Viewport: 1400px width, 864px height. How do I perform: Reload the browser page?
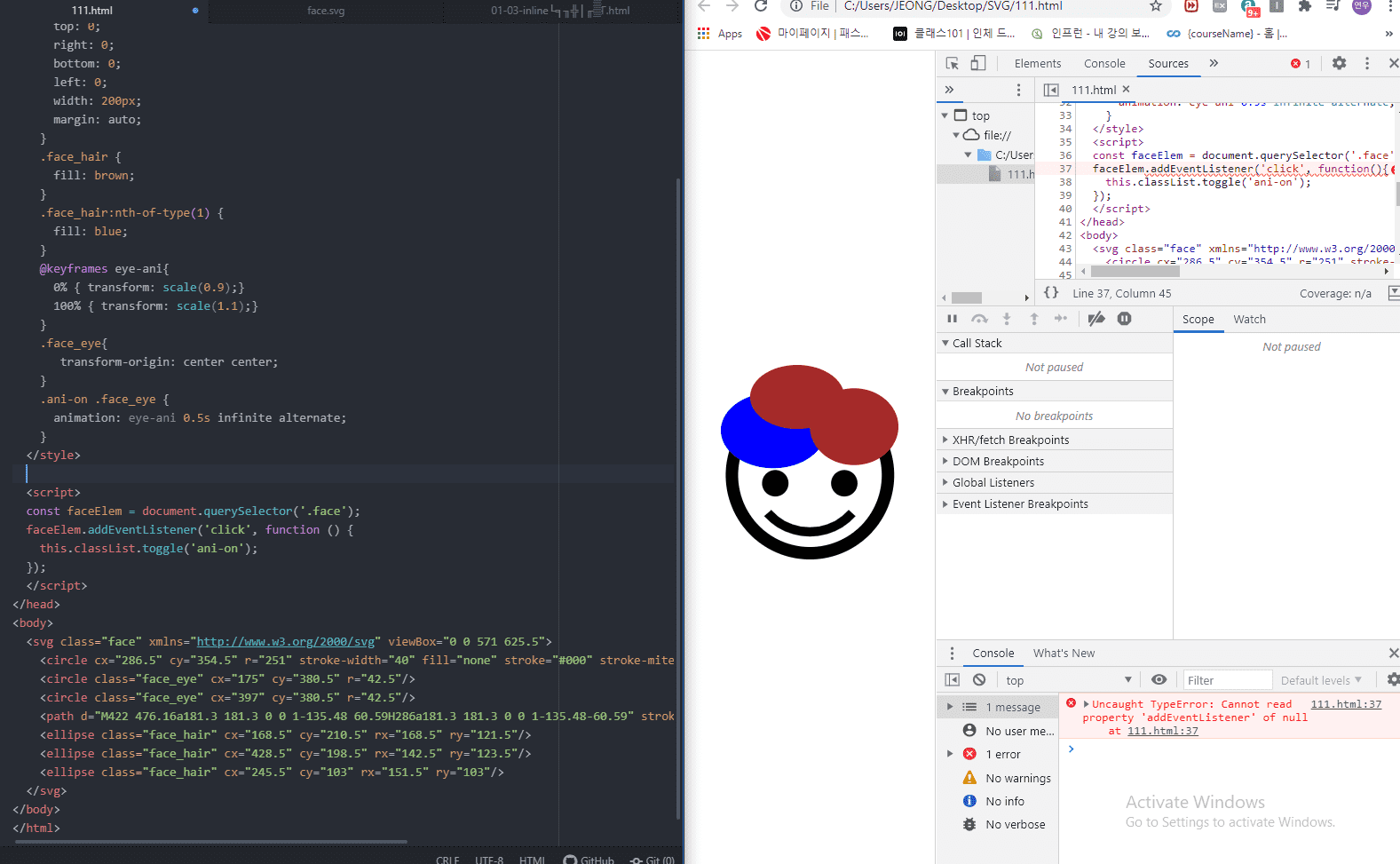pyautogui.click(x=761, y=6)
